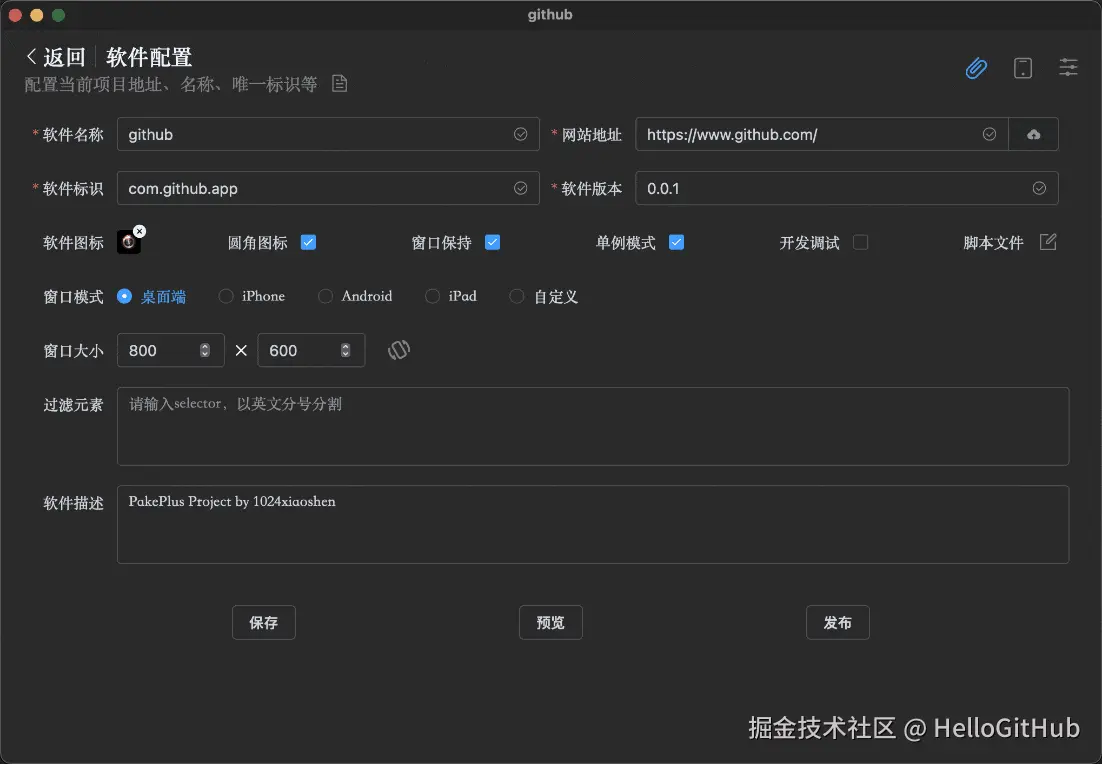Click check-circle icon in 软件标识 field
Viewport: 1102px width, 764px height.
pyautogui.click(x=520, y=188)
